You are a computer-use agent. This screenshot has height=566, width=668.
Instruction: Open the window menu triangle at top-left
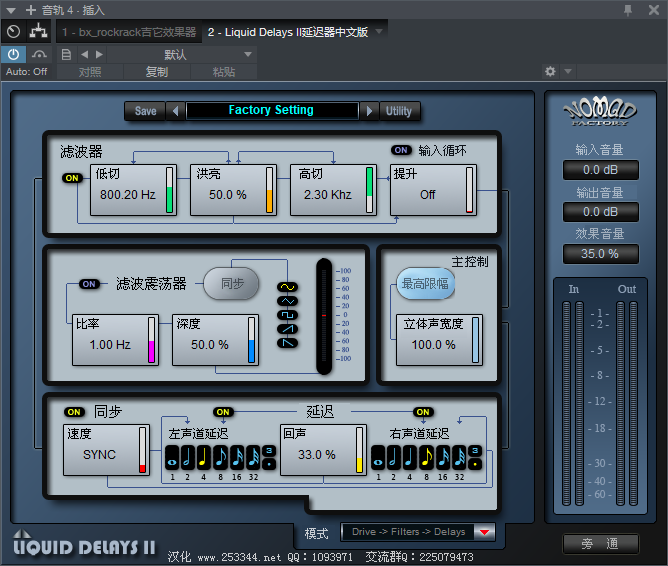(x=11, y=10)
